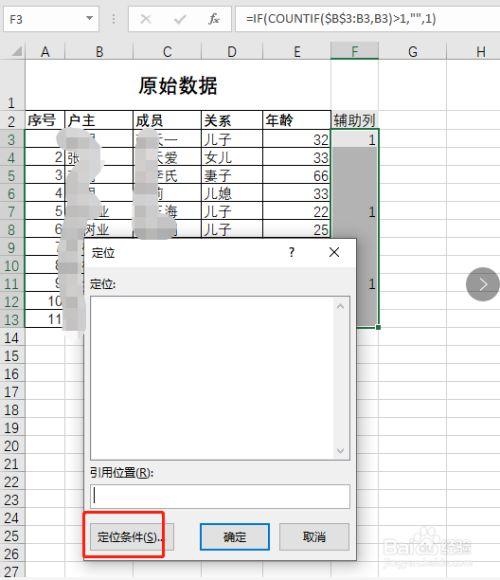Viewport: 500px width, 580px height.
Task: Cancel formula entry with the X icon
Action: pos(146,18)
